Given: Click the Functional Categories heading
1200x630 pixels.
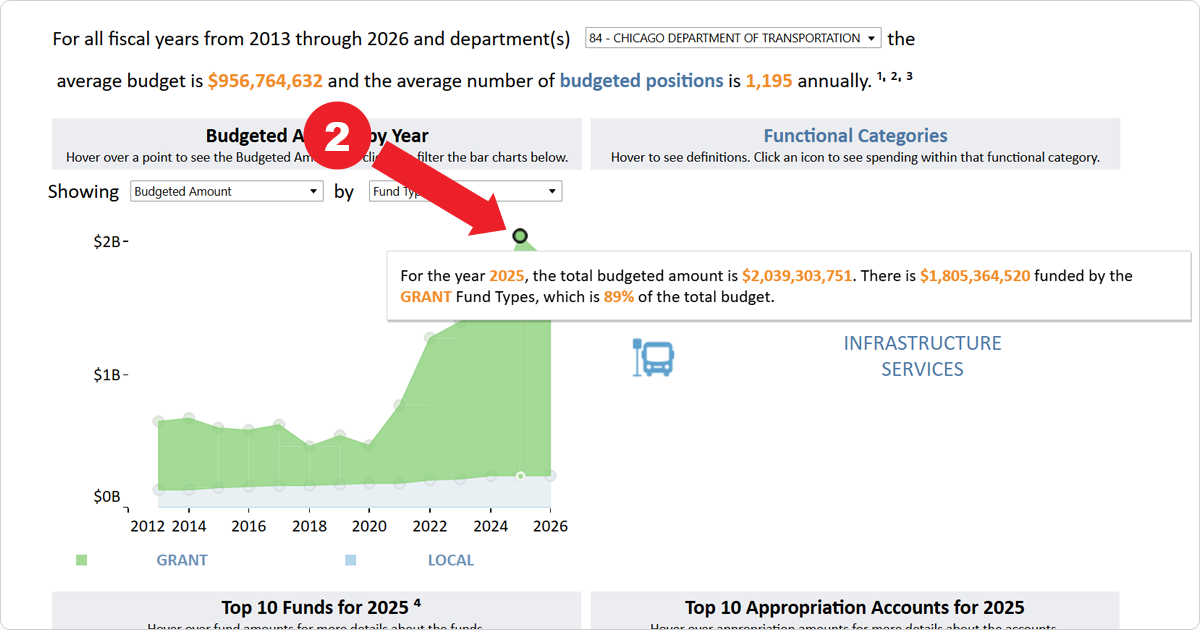Looking at the screenshot, I should click(x=855, y=135).
